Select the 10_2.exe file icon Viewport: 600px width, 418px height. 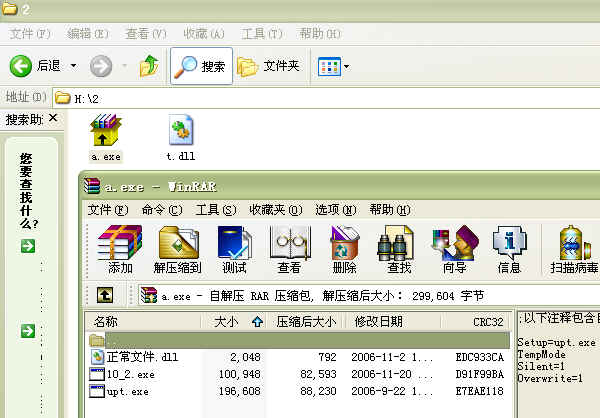click(97, 374)
